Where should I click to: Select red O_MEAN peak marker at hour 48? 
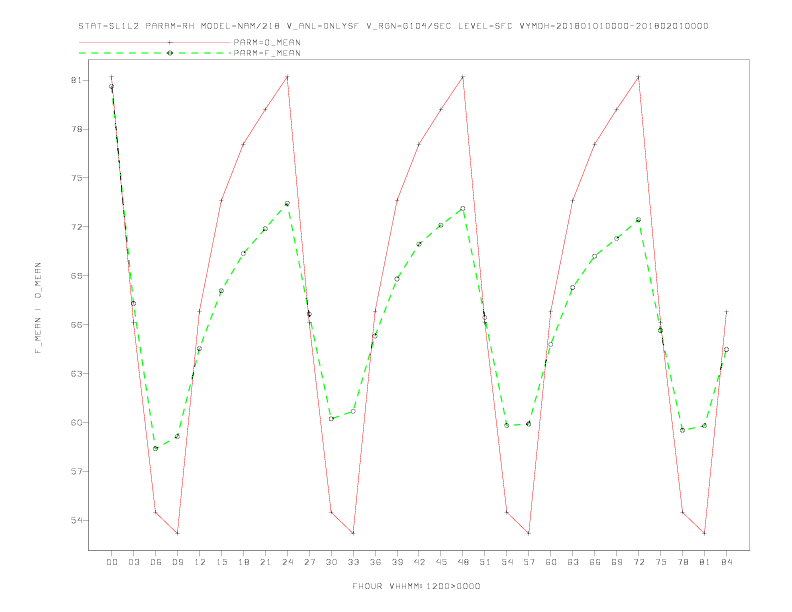tap(463, 77)
